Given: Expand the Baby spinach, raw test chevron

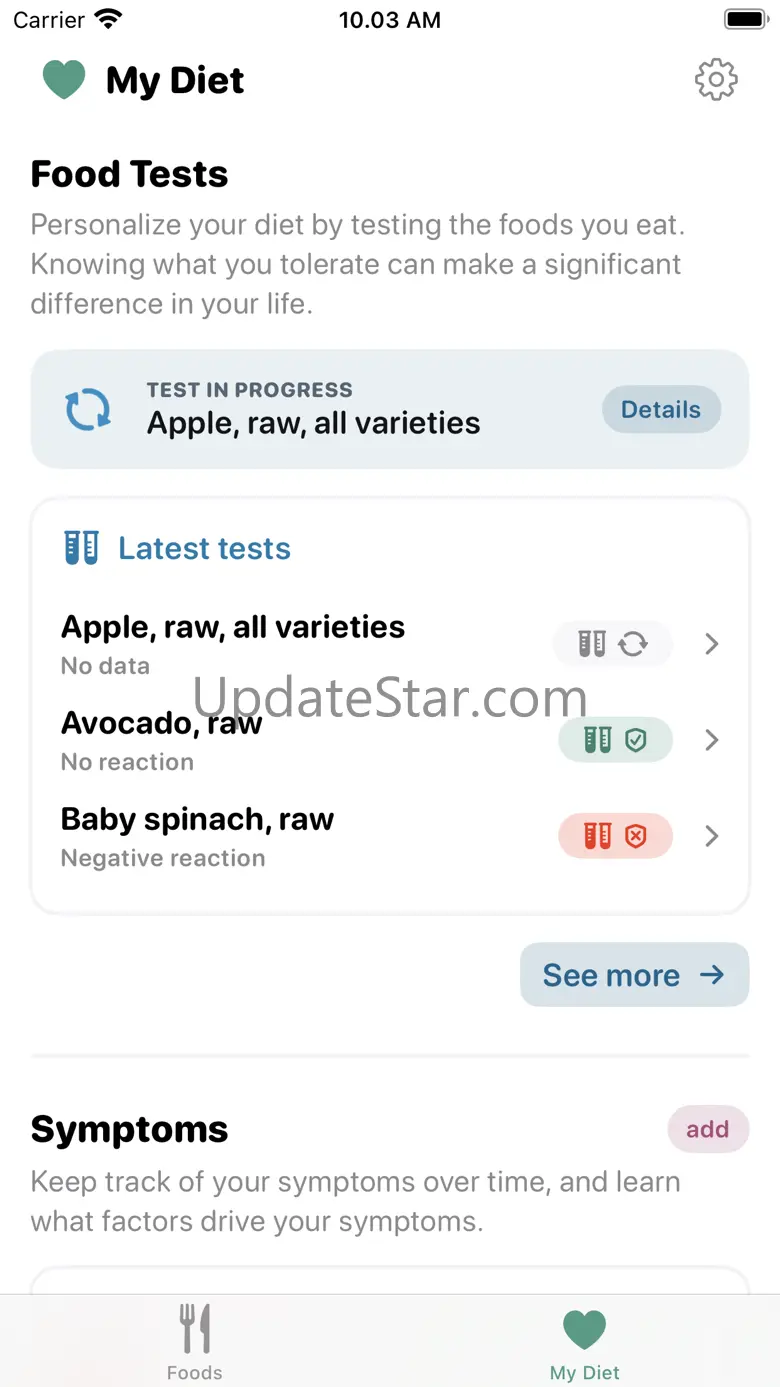Looking at the screenshot, I should tap(712, 836).
